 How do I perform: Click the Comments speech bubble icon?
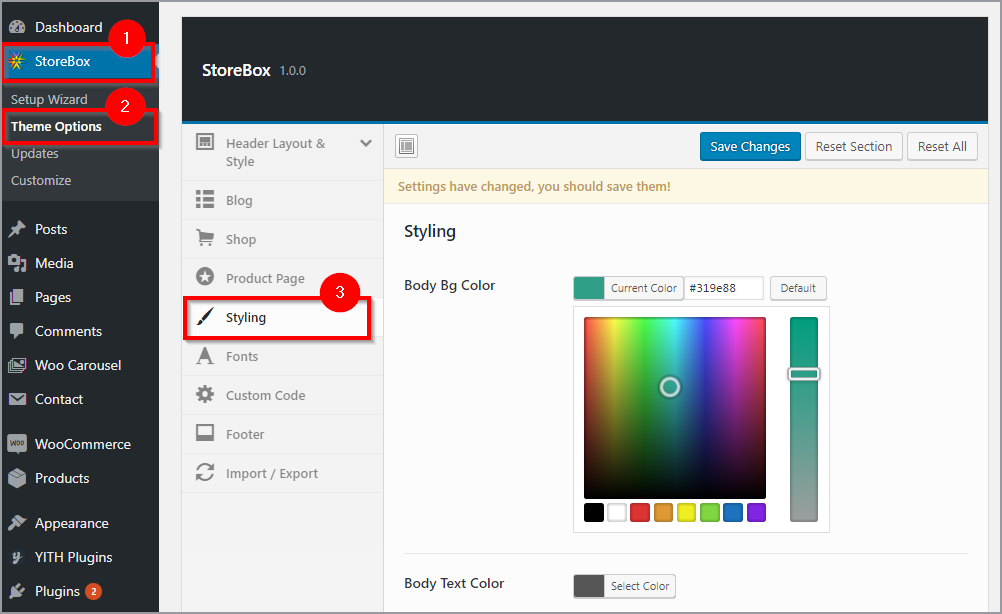click(17, 331)
